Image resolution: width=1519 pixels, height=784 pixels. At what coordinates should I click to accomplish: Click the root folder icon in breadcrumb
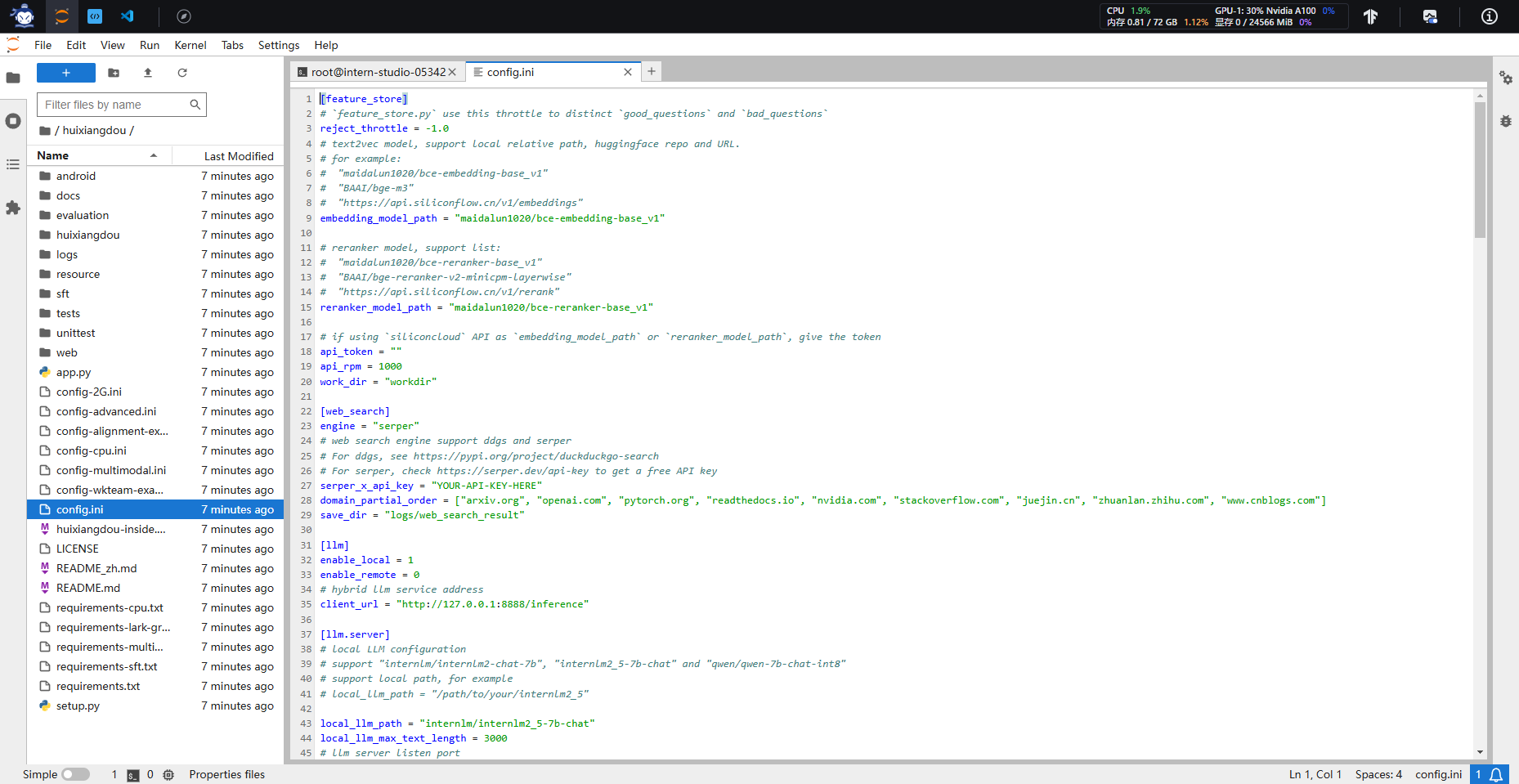[x=45, y=131]
